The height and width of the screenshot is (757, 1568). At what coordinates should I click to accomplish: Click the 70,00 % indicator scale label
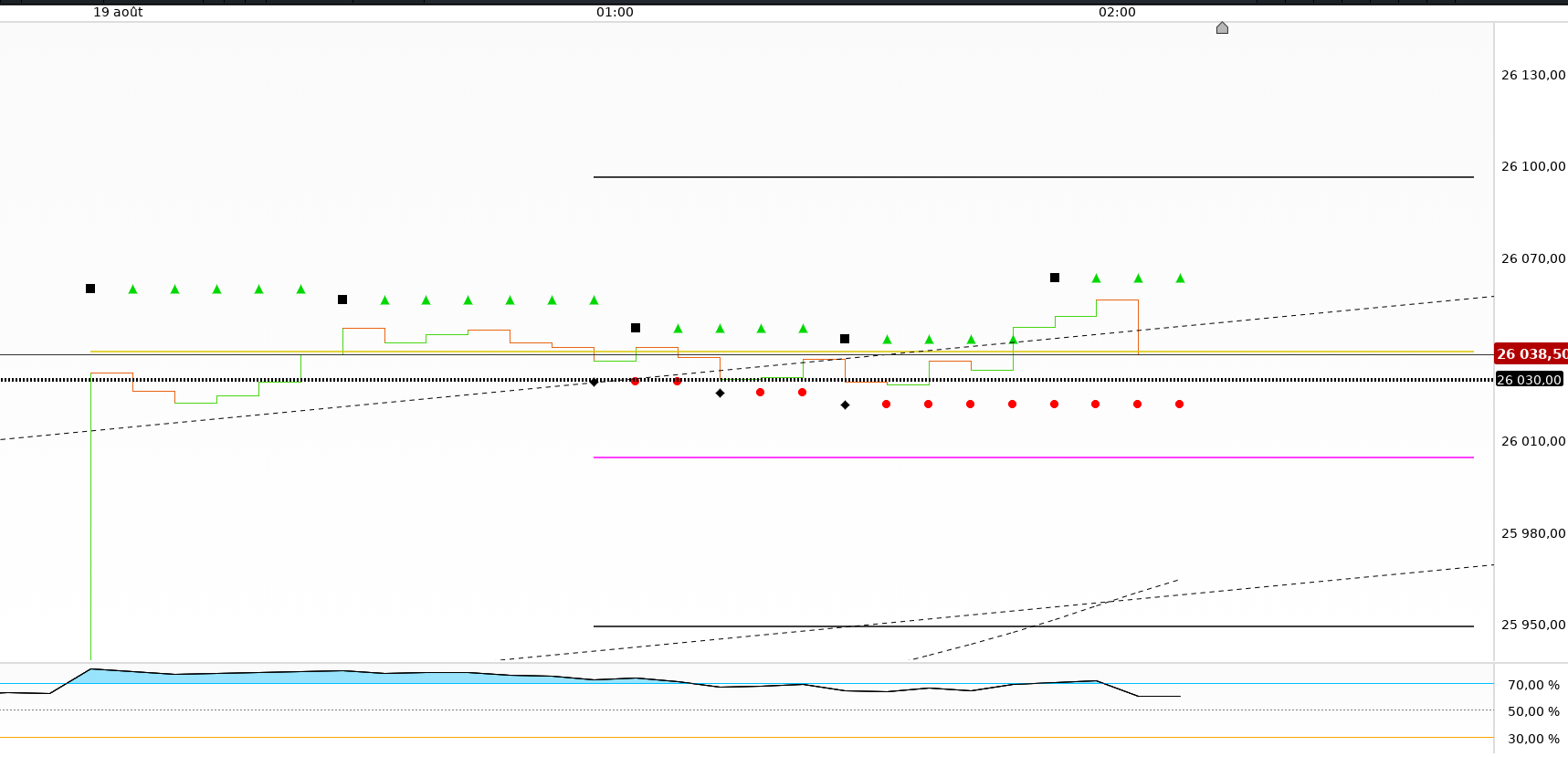1533,685
